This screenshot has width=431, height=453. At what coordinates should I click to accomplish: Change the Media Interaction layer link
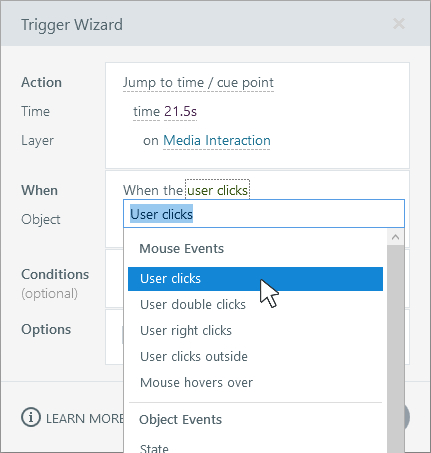[217, 140]
